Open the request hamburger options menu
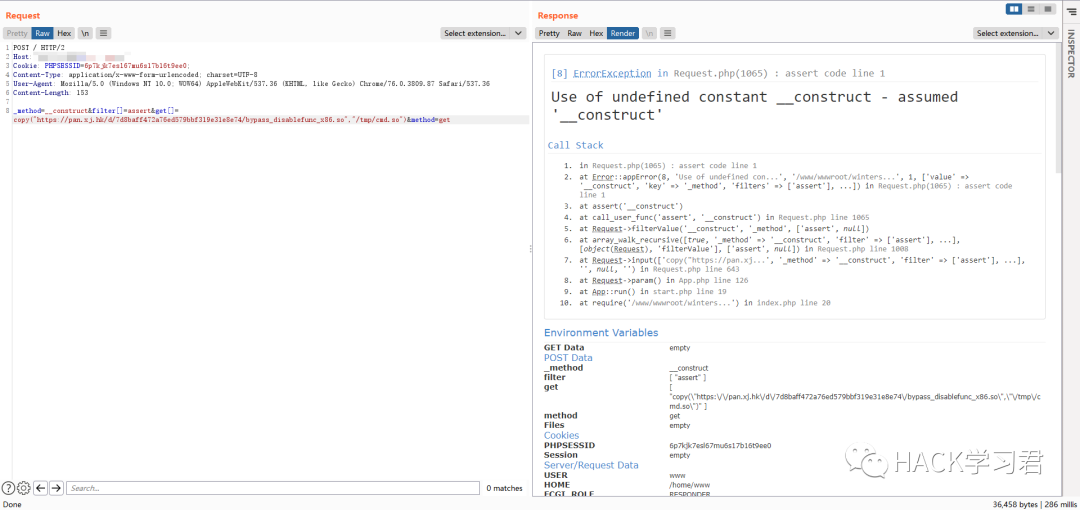 104,33
